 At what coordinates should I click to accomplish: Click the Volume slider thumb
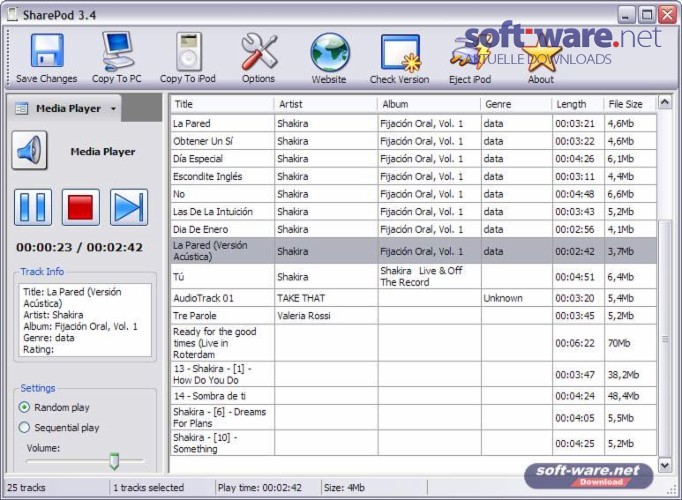tap(114, 461)
